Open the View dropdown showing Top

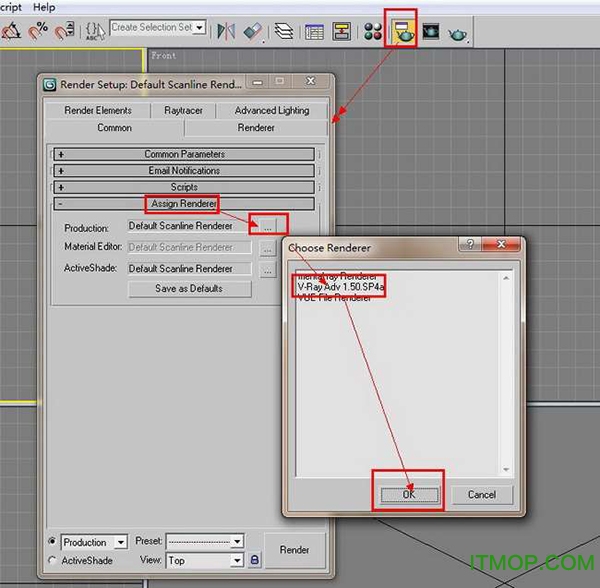237,560
